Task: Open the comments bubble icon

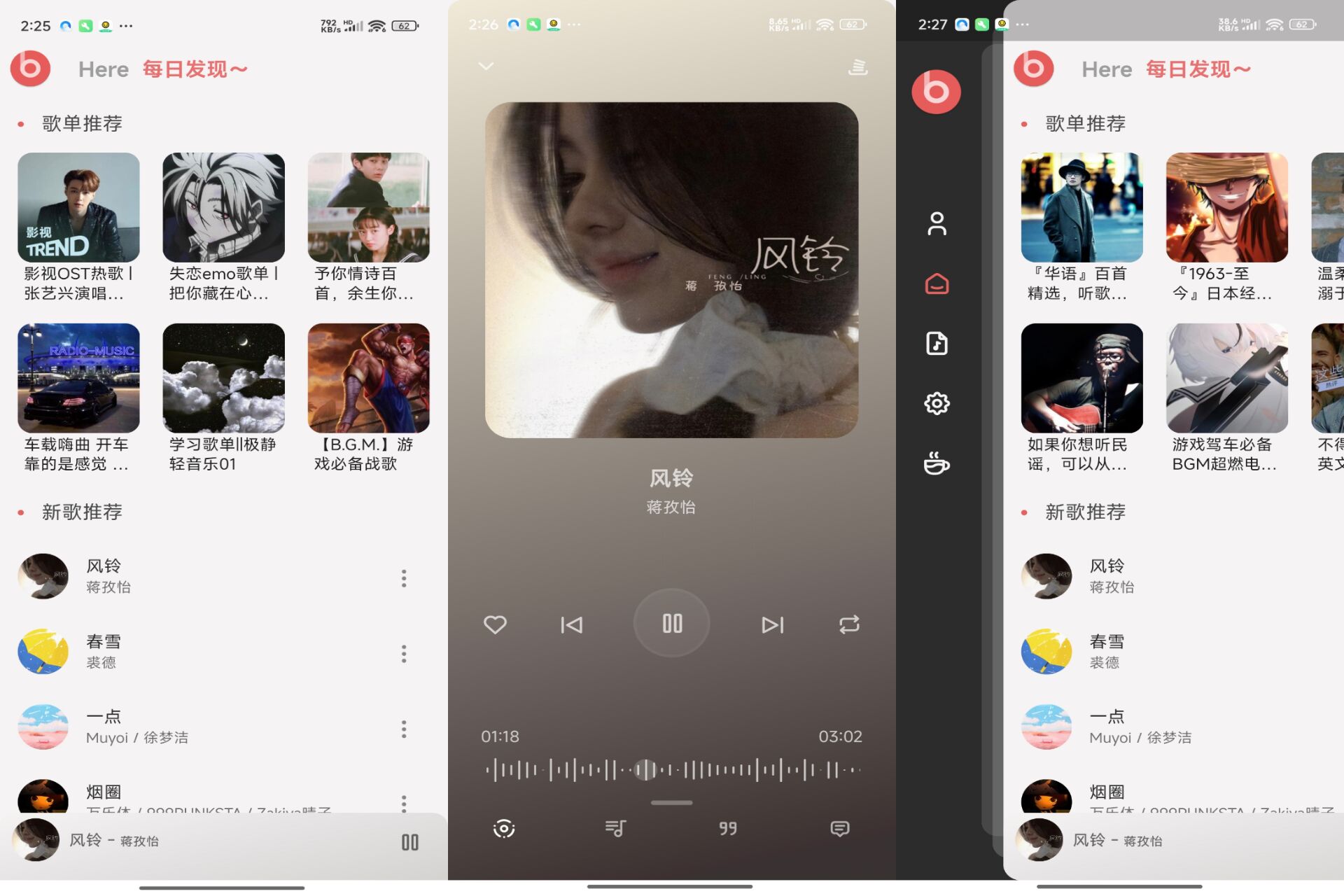Action: (x=840, y=829)
